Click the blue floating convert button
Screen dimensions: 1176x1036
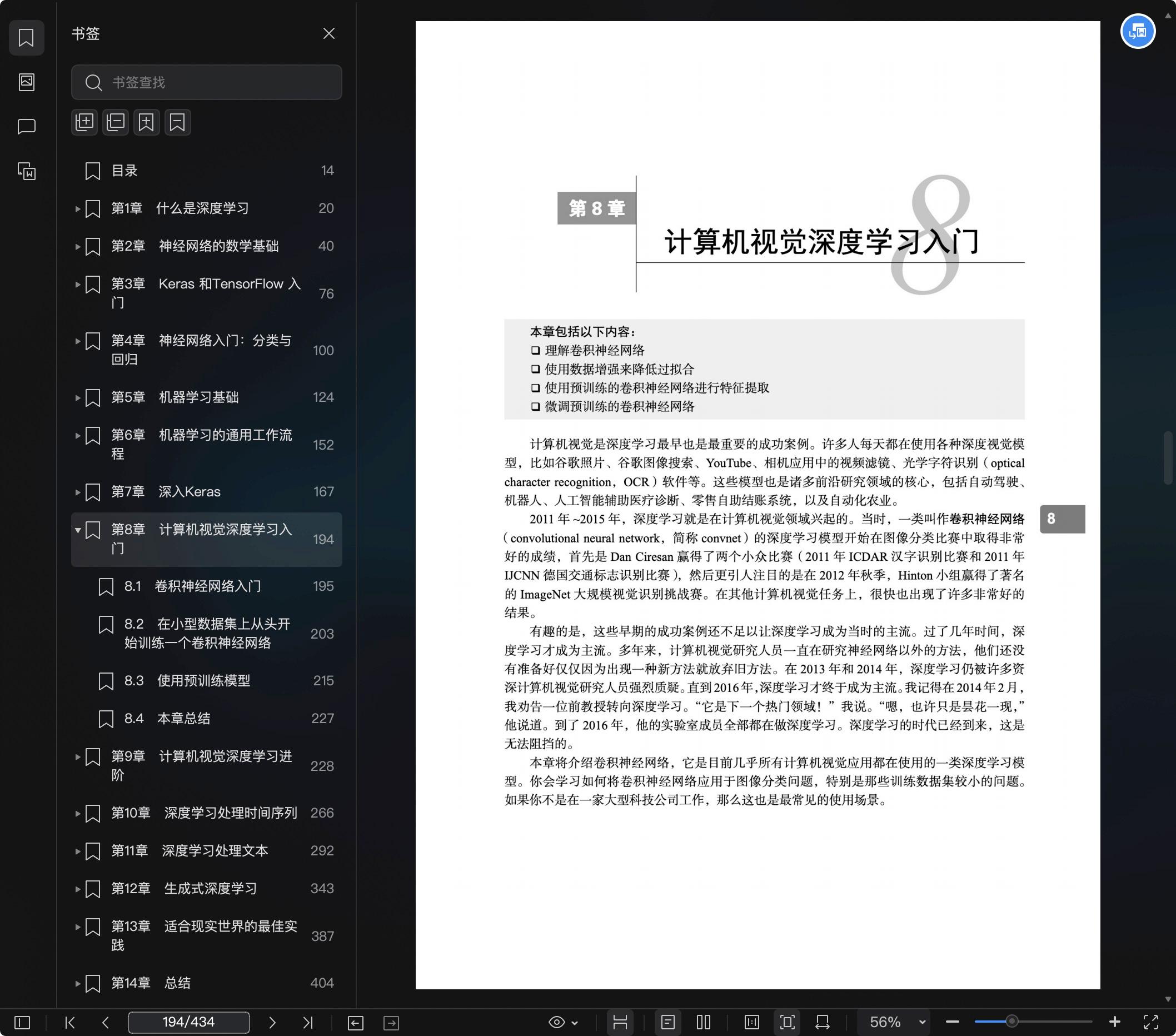[x=1138, y=31]
